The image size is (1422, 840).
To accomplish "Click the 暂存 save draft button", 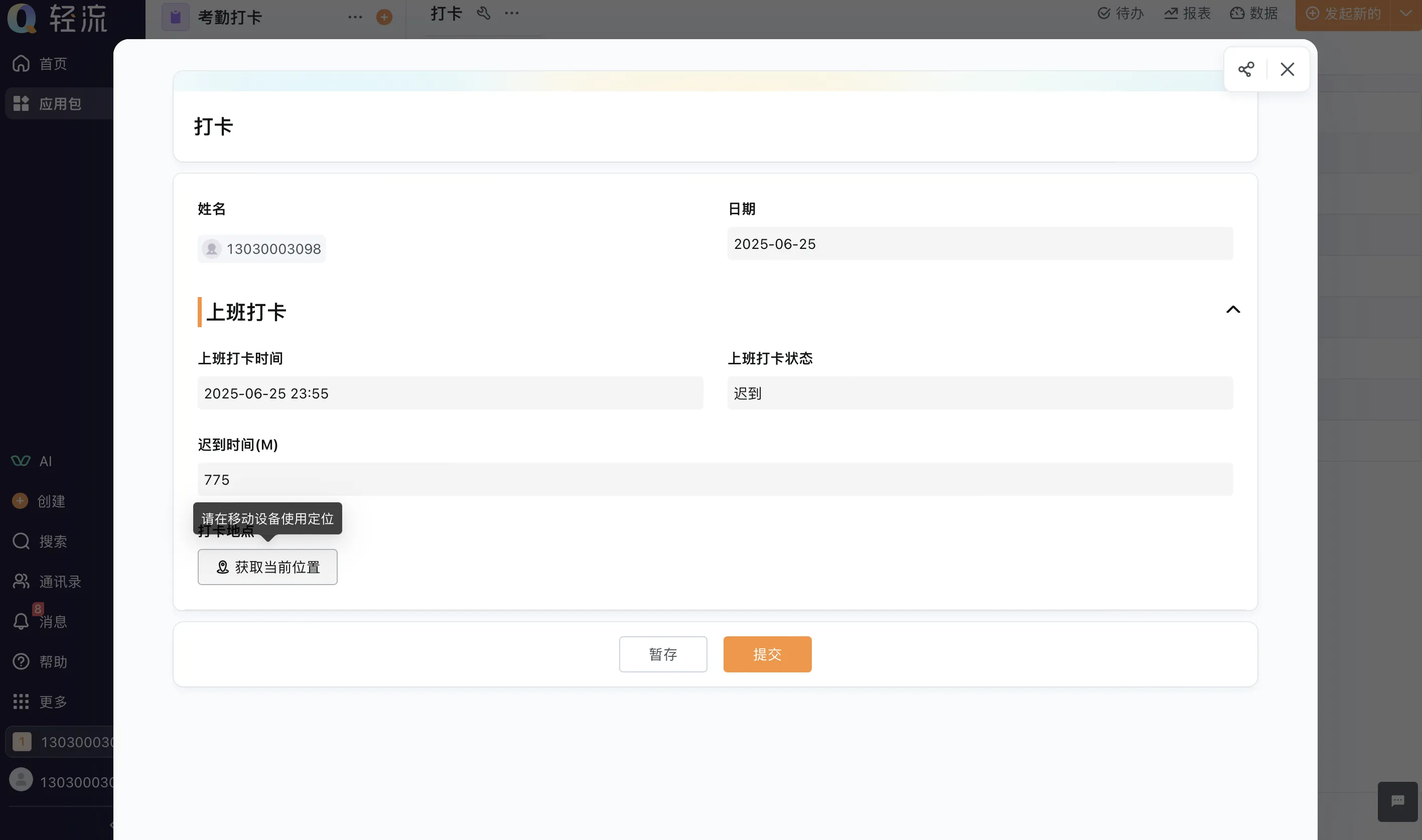I will point(663,654).
